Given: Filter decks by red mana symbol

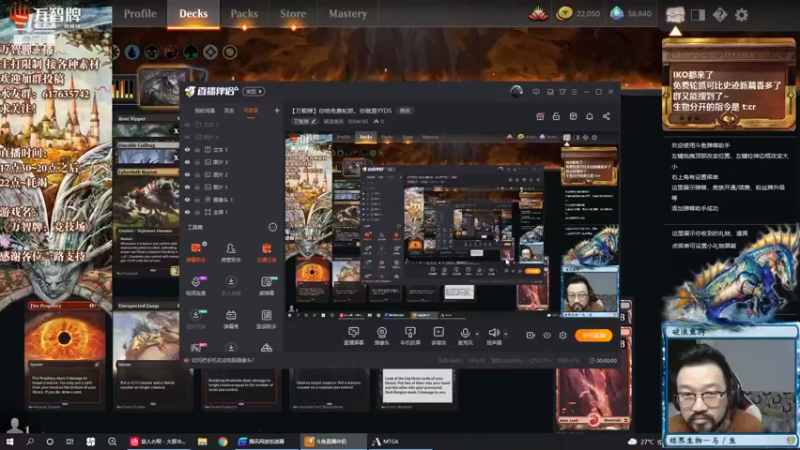Looking at the screenshot, I should click(x=171, y=52).
